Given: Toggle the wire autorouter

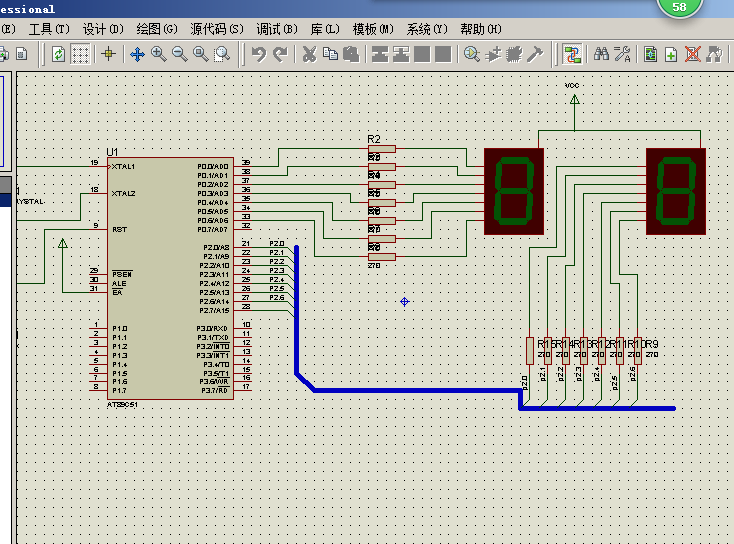Looking at the screenshot, I should tap(572, 54).
